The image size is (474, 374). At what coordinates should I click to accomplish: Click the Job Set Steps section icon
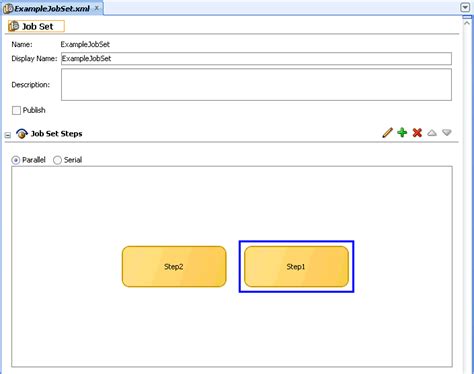22,134
